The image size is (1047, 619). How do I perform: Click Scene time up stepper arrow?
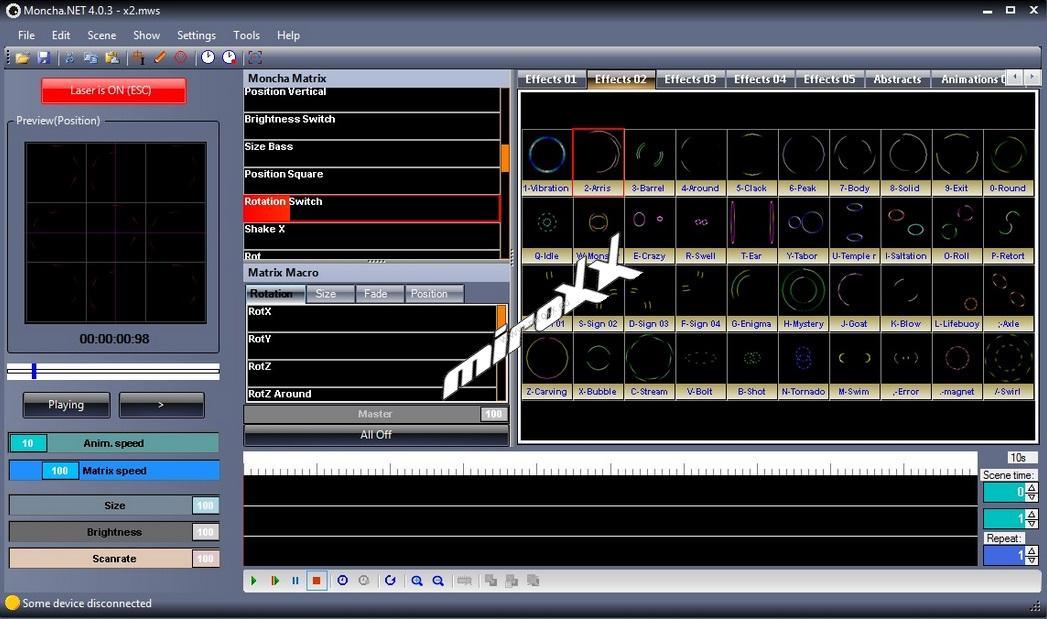[x=1032, y=488]
